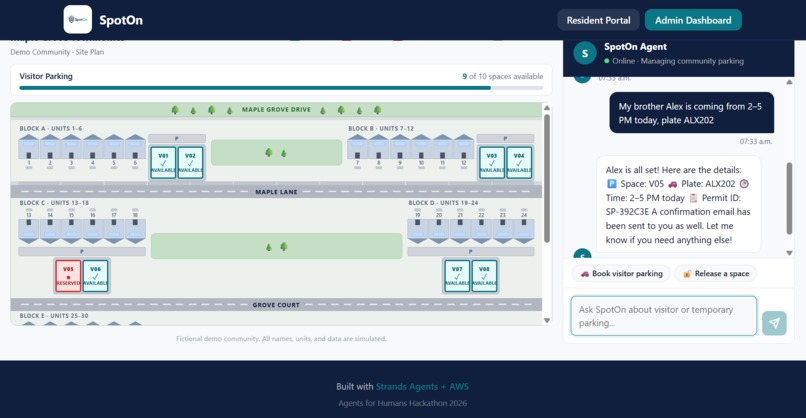The height and width of the screenshot is (418, 806).
Task: Click the Online status indicator text
Action: click(x=677, y=61)
